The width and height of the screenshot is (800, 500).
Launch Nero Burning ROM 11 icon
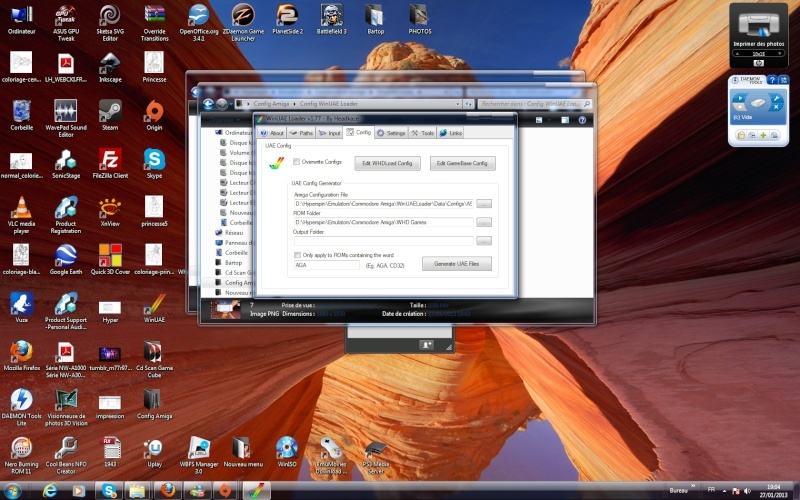pyautogui.click(x=21, y=456)
